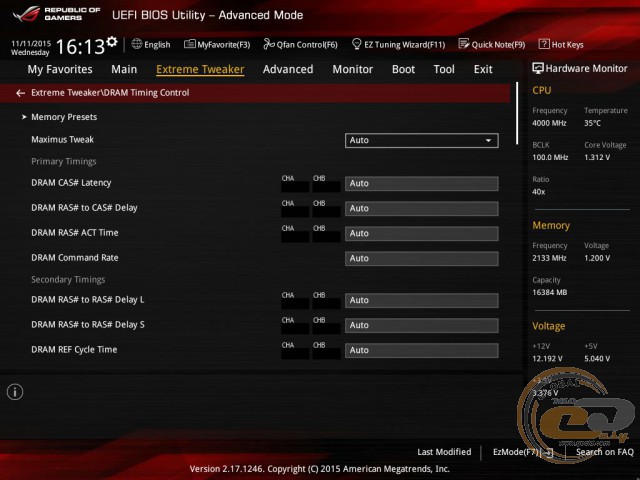Click the Hot Keys question mark icon
This screenshot has width=640, height=480.
pyautogui.click(x=544, y=44)
